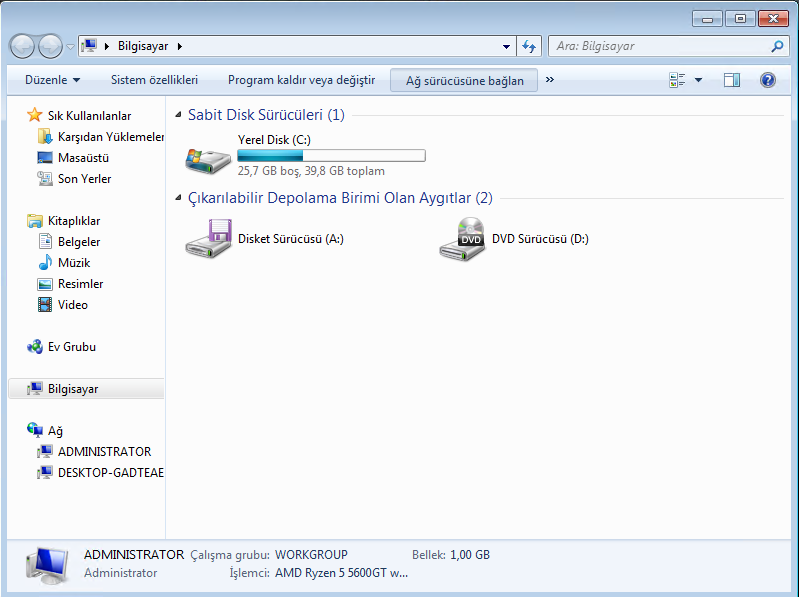The width and height of the screenshot is (799, 597).
Task: Select the DVD Sürücüsü (D:) drive icon
Action: (462, 239)
